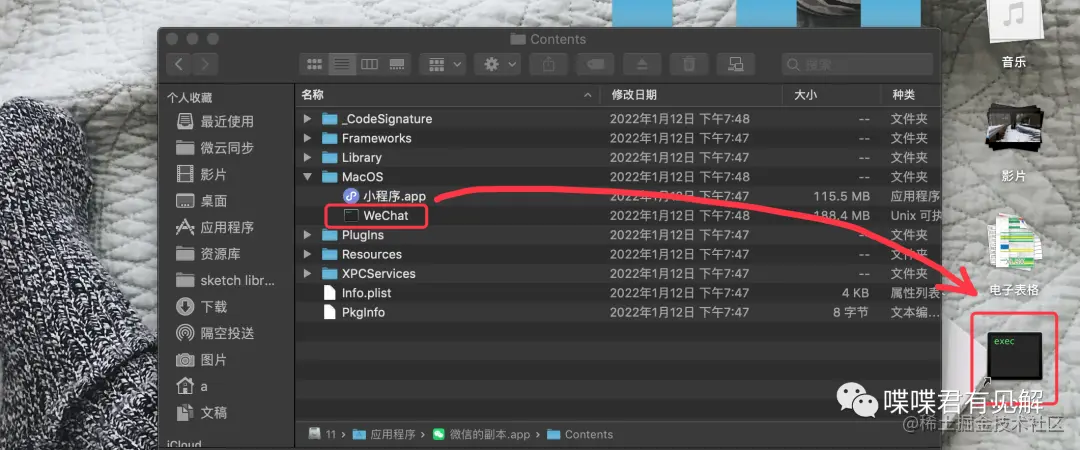Open 影片 in the sidebar
The width and height of the screenshot is (1080, 450).
202,174
